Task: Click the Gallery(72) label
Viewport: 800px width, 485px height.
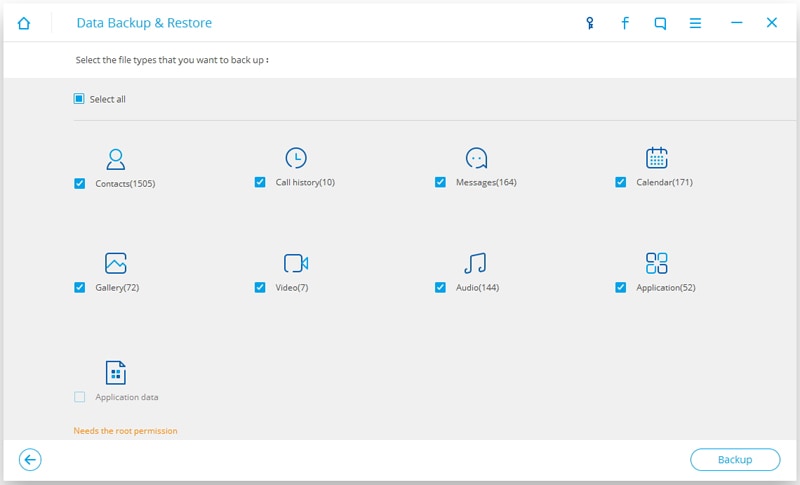Action: pyautogui.click(x=117, y=288)
